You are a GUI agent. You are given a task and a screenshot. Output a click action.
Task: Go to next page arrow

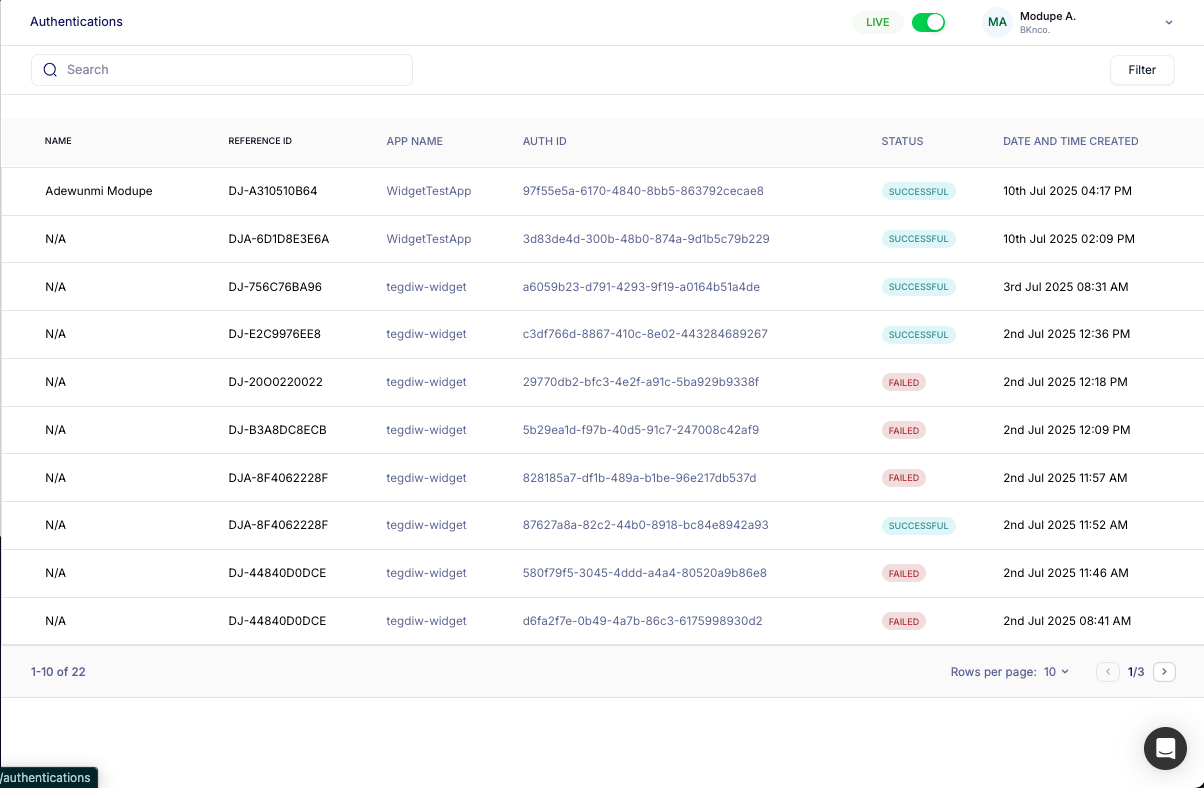[1164, 672]
